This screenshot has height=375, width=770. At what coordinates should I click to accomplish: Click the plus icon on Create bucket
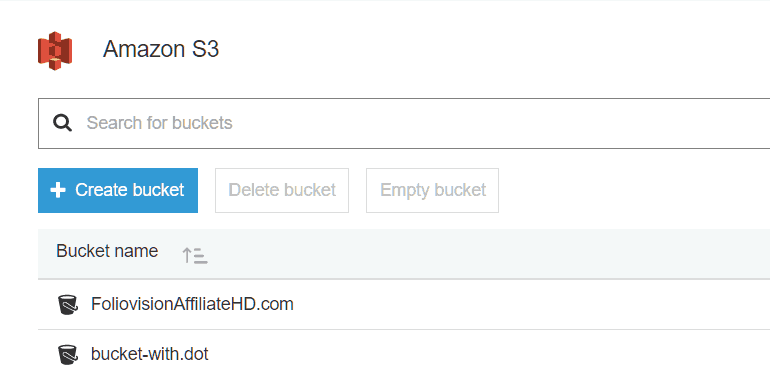[x=58, y=190]
